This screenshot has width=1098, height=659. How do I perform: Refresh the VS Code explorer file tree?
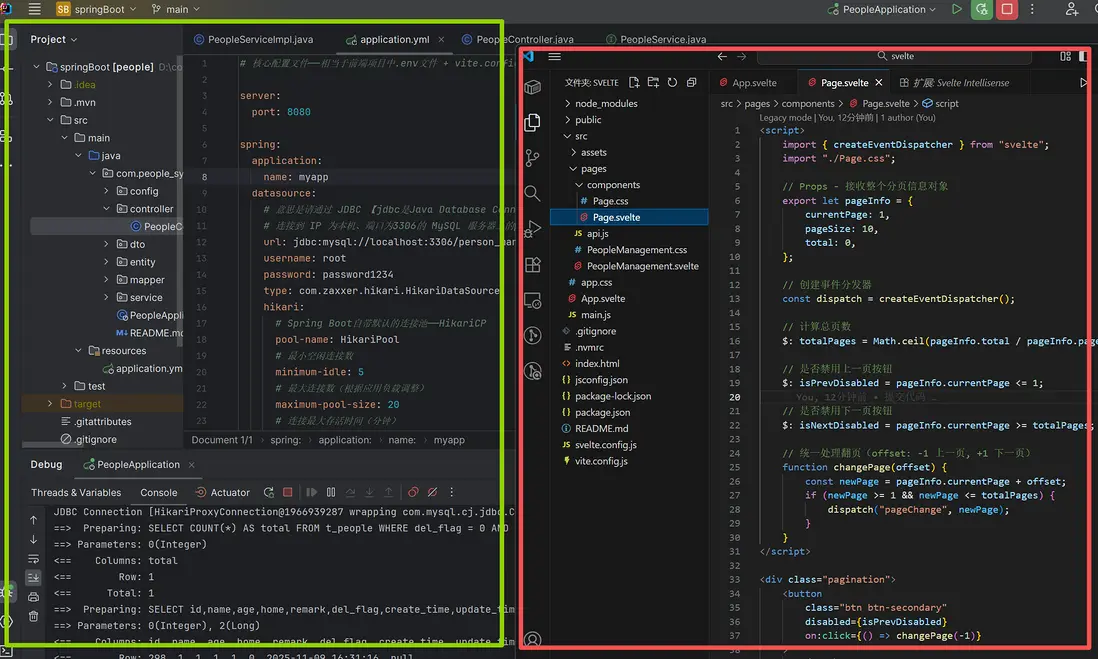pyautogui.click(x=672, y=83)
